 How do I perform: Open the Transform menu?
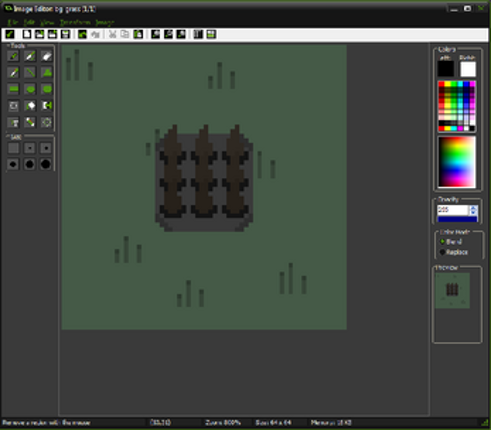pos(75,22)
